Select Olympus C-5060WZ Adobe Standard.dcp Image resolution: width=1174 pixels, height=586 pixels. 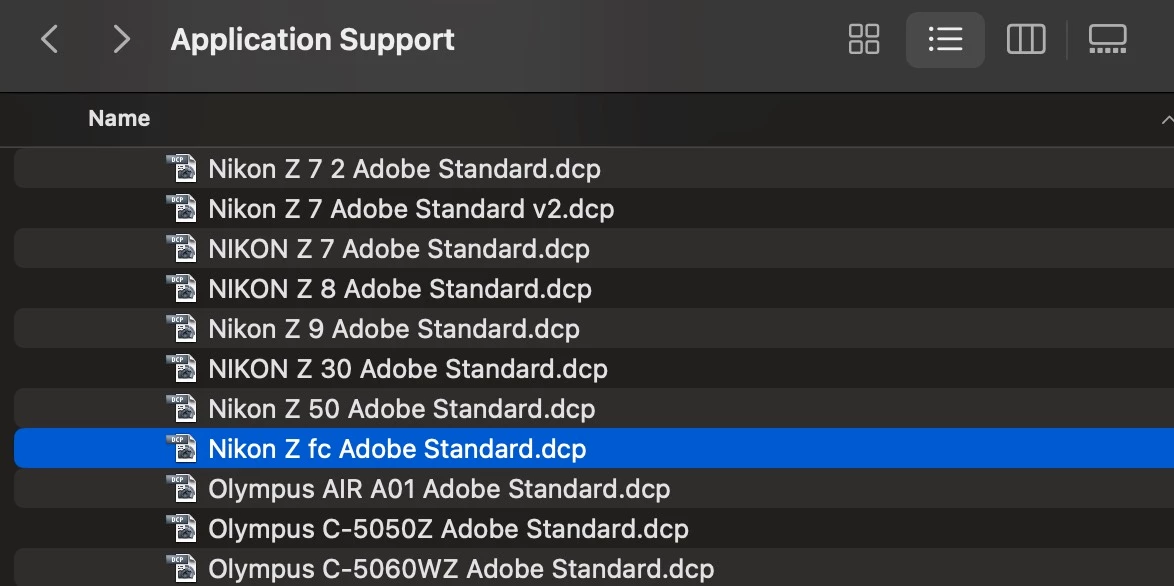[461, 569]
